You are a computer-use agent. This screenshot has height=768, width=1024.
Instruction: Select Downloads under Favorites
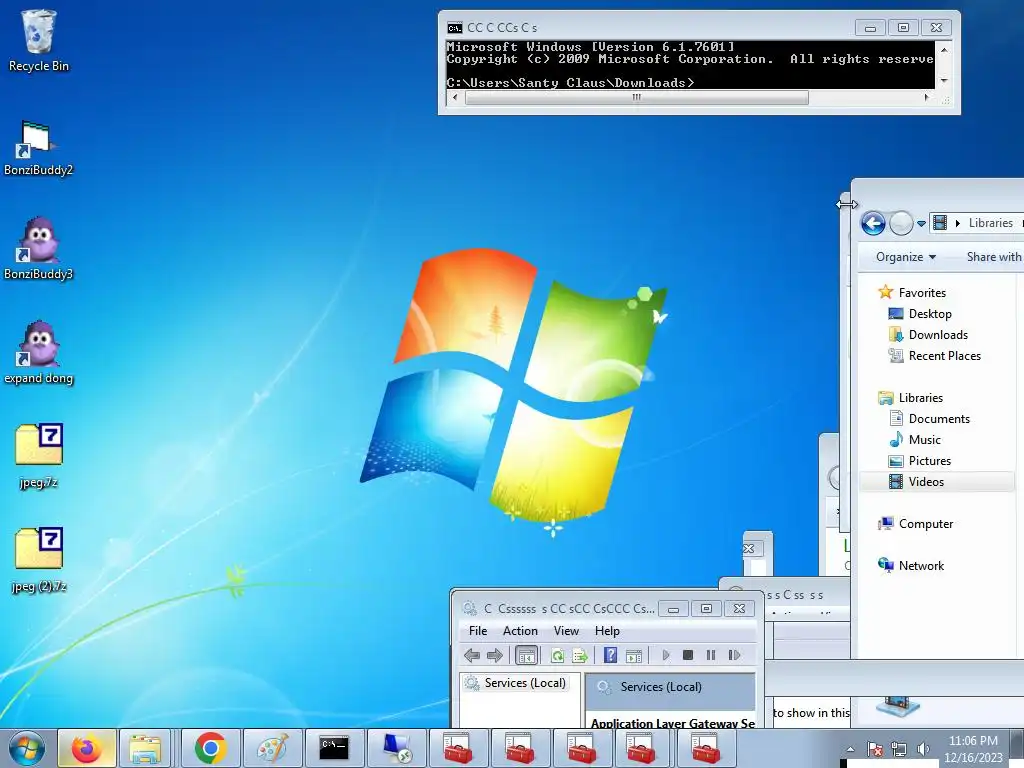pyautogui.click(x=928, y=334)
